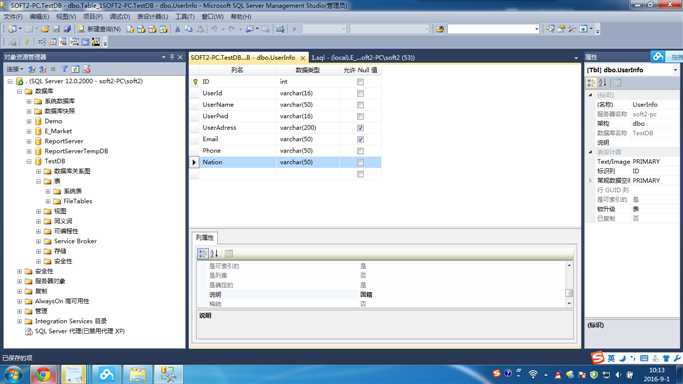
Task: Click the varchar(200) data type cell
Action: click(x=308, y=128)
